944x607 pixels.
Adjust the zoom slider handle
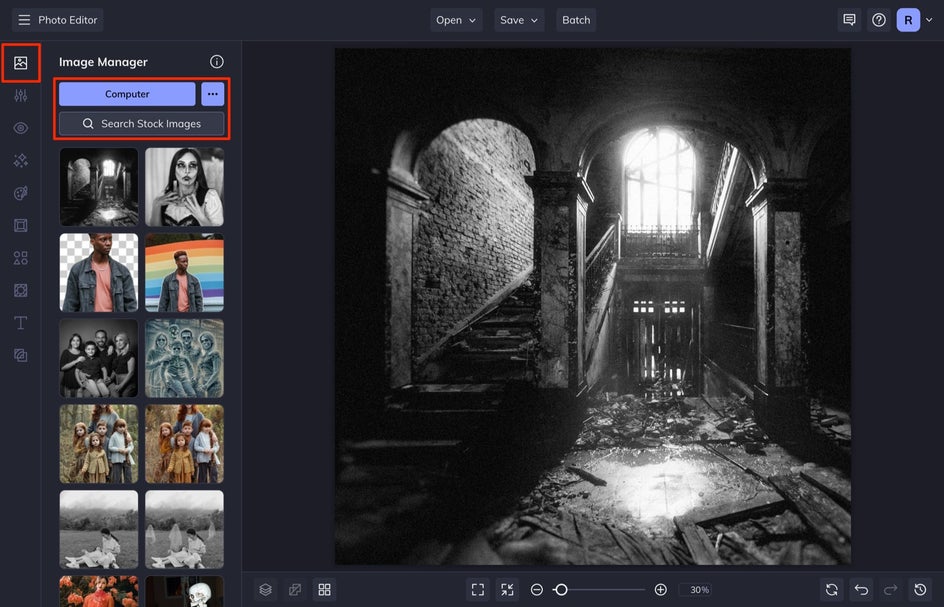561,590
